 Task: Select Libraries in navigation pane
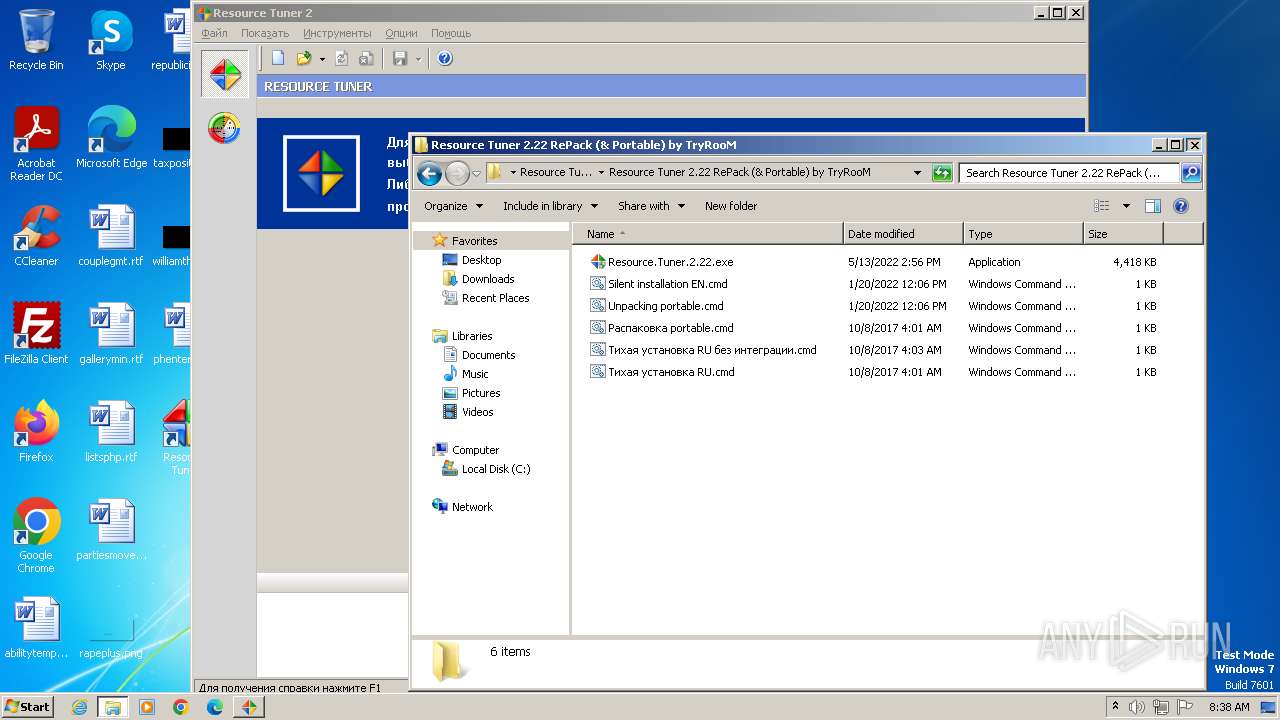pos(471,336)
